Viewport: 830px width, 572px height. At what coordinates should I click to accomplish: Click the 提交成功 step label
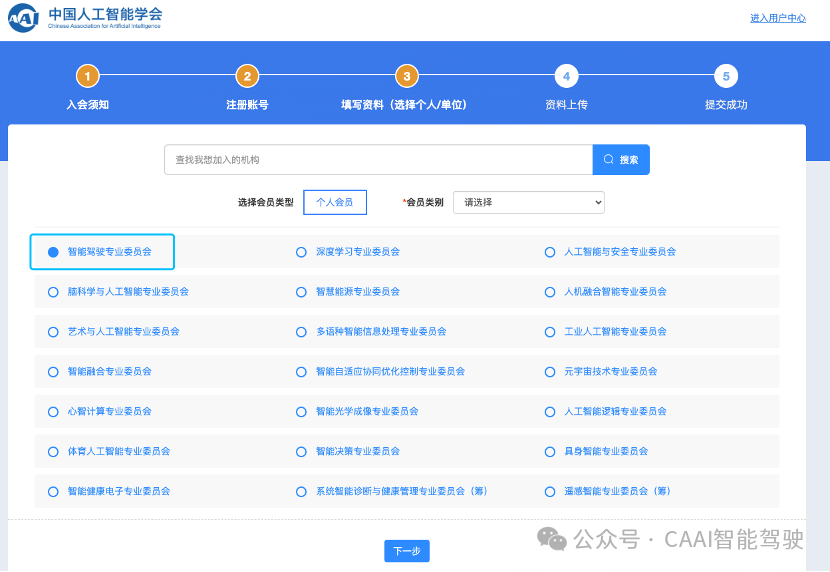coord(726,105)
